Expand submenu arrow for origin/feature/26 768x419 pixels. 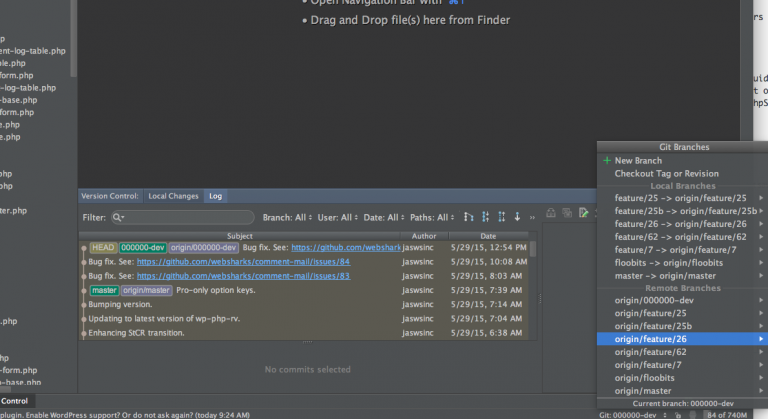(761, 339)
